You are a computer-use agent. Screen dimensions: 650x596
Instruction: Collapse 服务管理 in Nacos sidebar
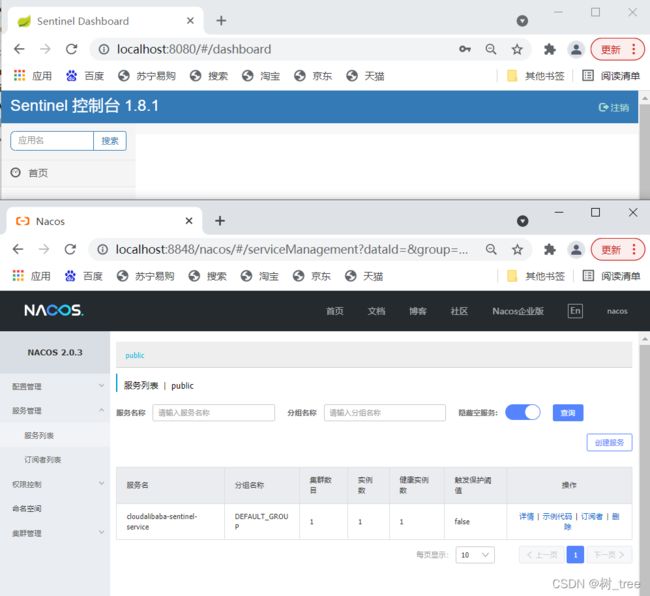pos(55,411)
